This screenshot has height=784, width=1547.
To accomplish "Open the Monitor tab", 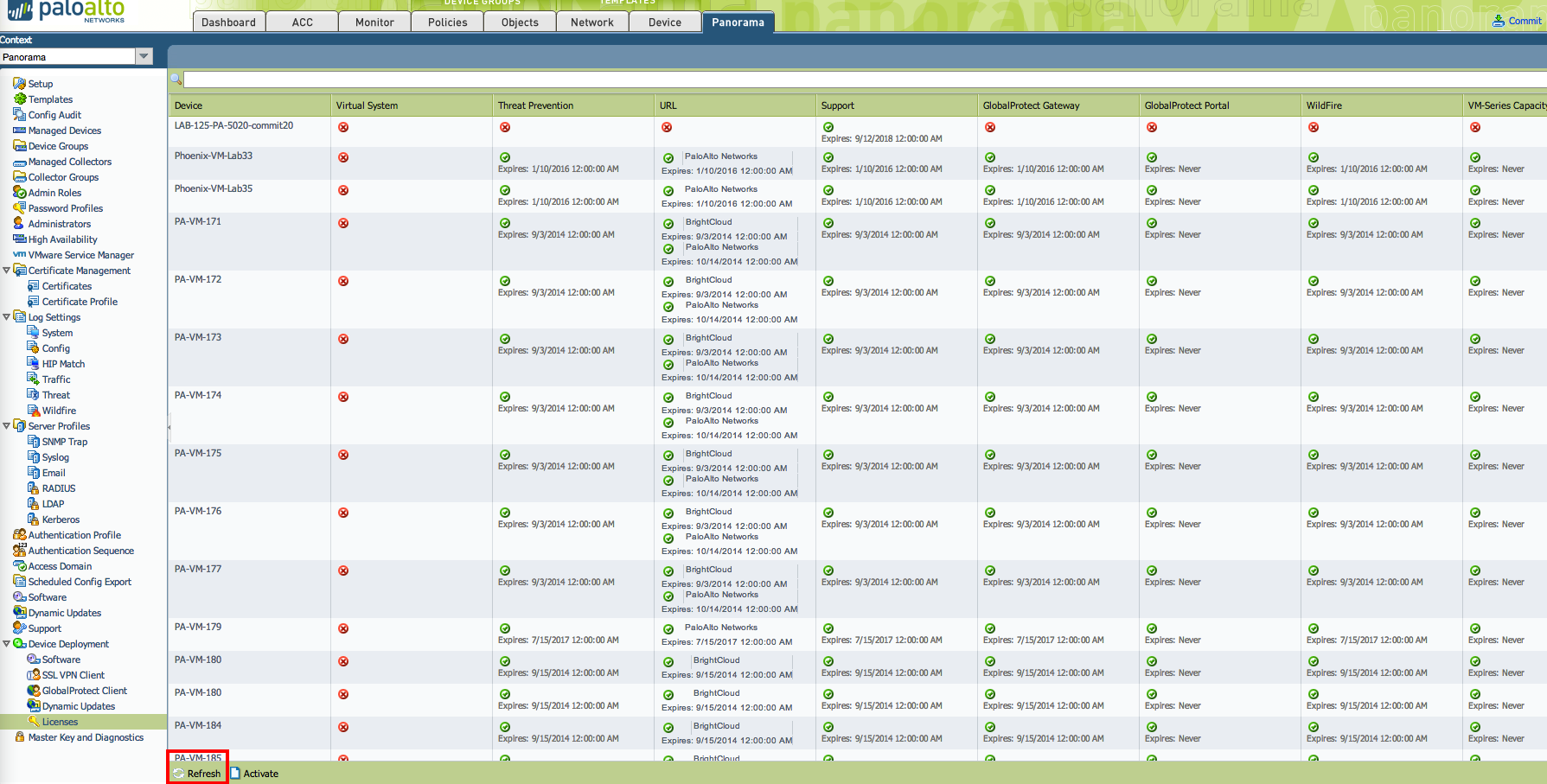I will (374, 22).
